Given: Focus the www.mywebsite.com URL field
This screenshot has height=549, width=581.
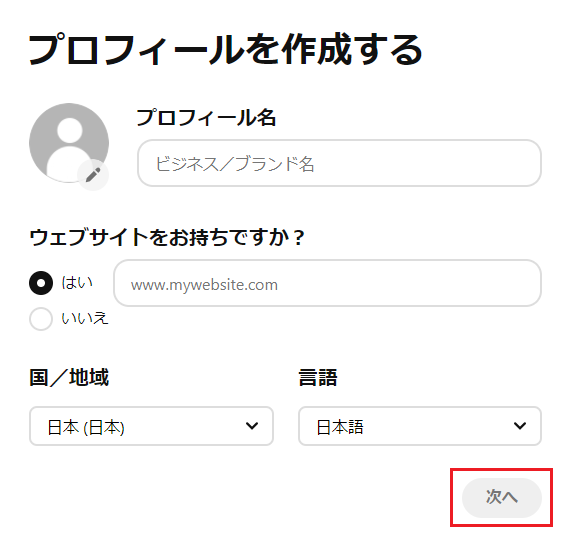Looking at the screenshot, I should (x=328, y=283).
